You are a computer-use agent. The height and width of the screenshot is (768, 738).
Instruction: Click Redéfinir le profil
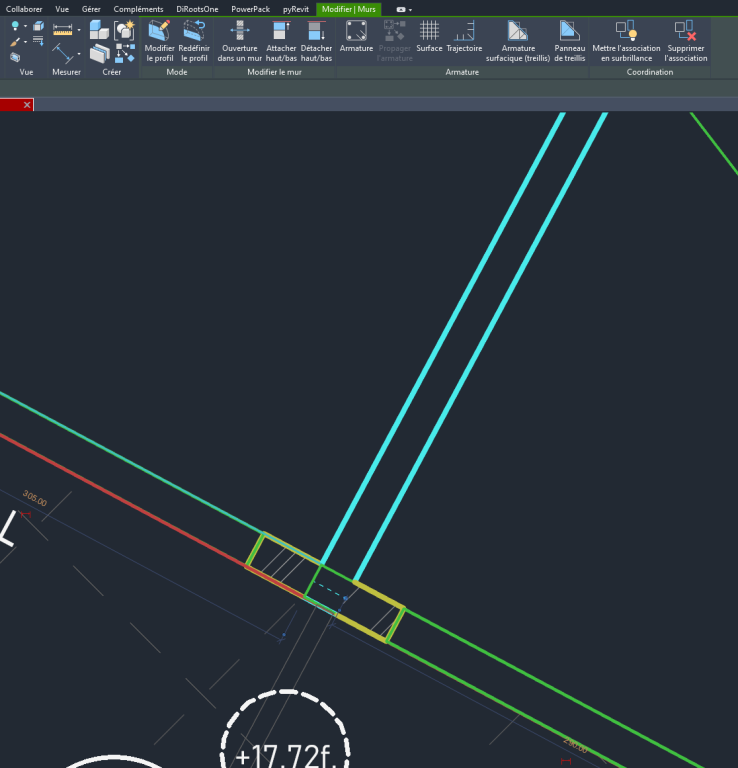(x=194, y=41)
